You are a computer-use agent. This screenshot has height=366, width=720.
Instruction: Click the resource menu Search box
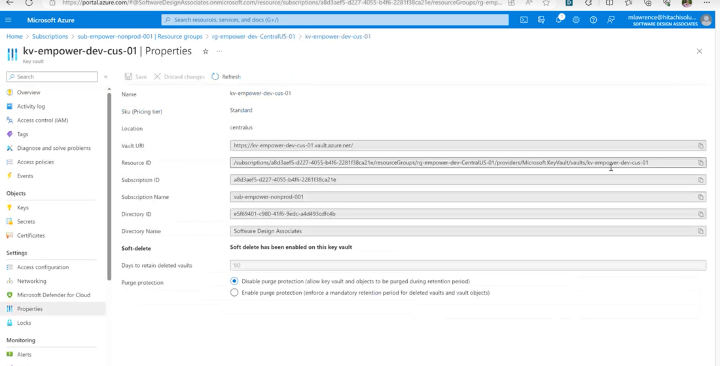(52, 77)
